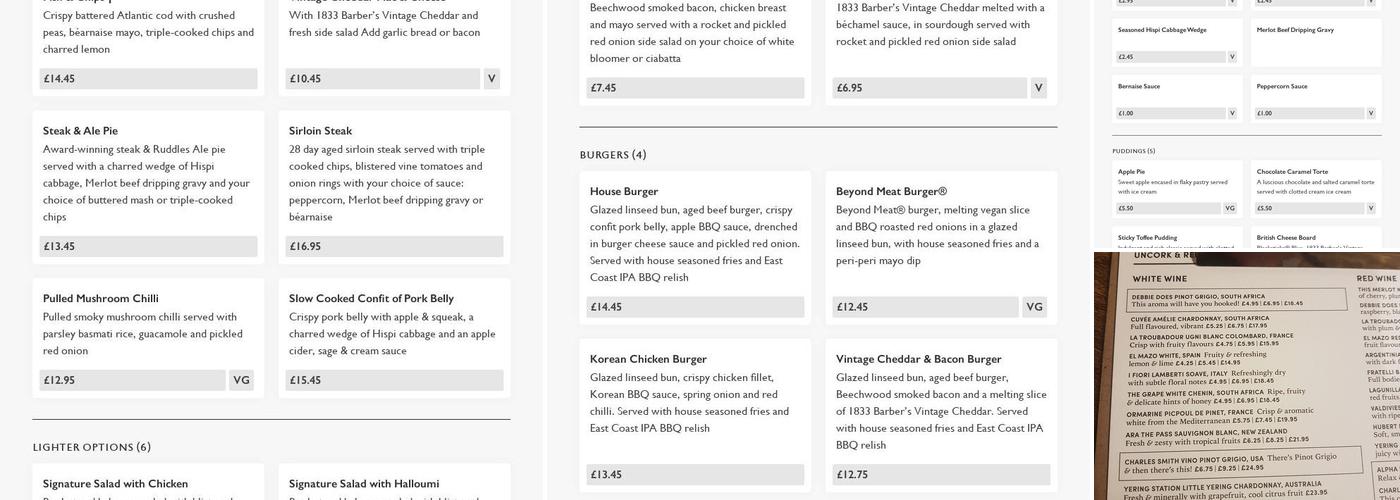
Task: Open the Steak & Ale Pie item title
Action: click(x=80, y=131)
